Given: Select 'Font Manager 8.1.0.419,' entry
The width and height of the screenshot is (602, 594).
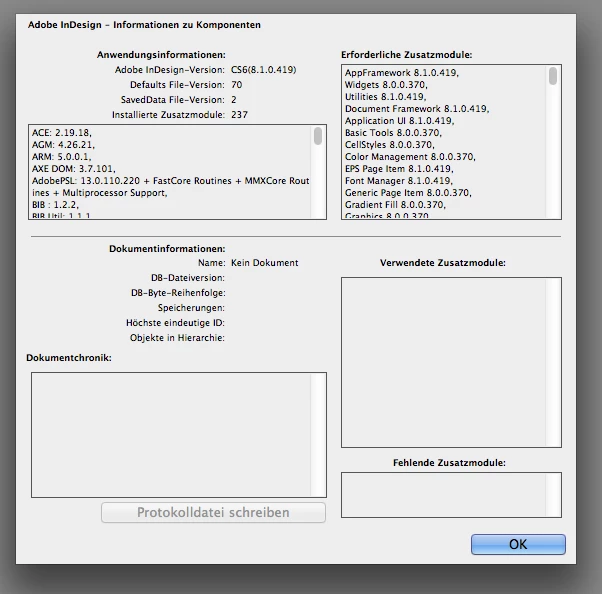Looking at the screenshot, I should tap(399, 180).
